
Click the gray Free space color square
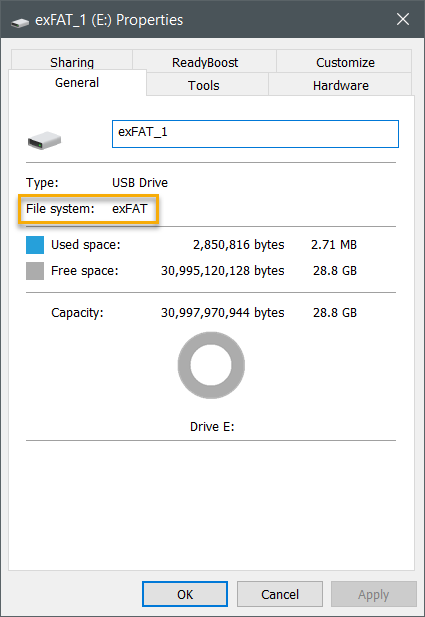(x=35, y=271)
